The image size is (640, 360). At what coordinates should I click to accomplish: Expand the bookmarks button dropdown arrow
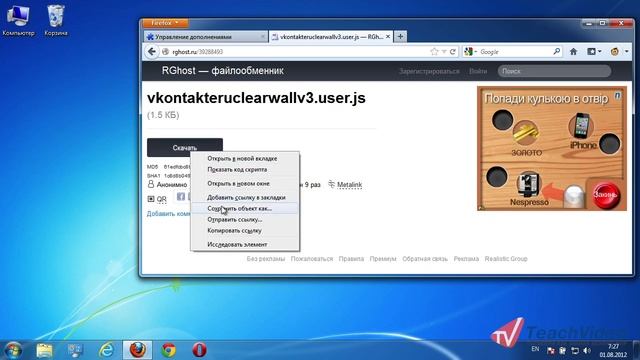pos(600,51)
